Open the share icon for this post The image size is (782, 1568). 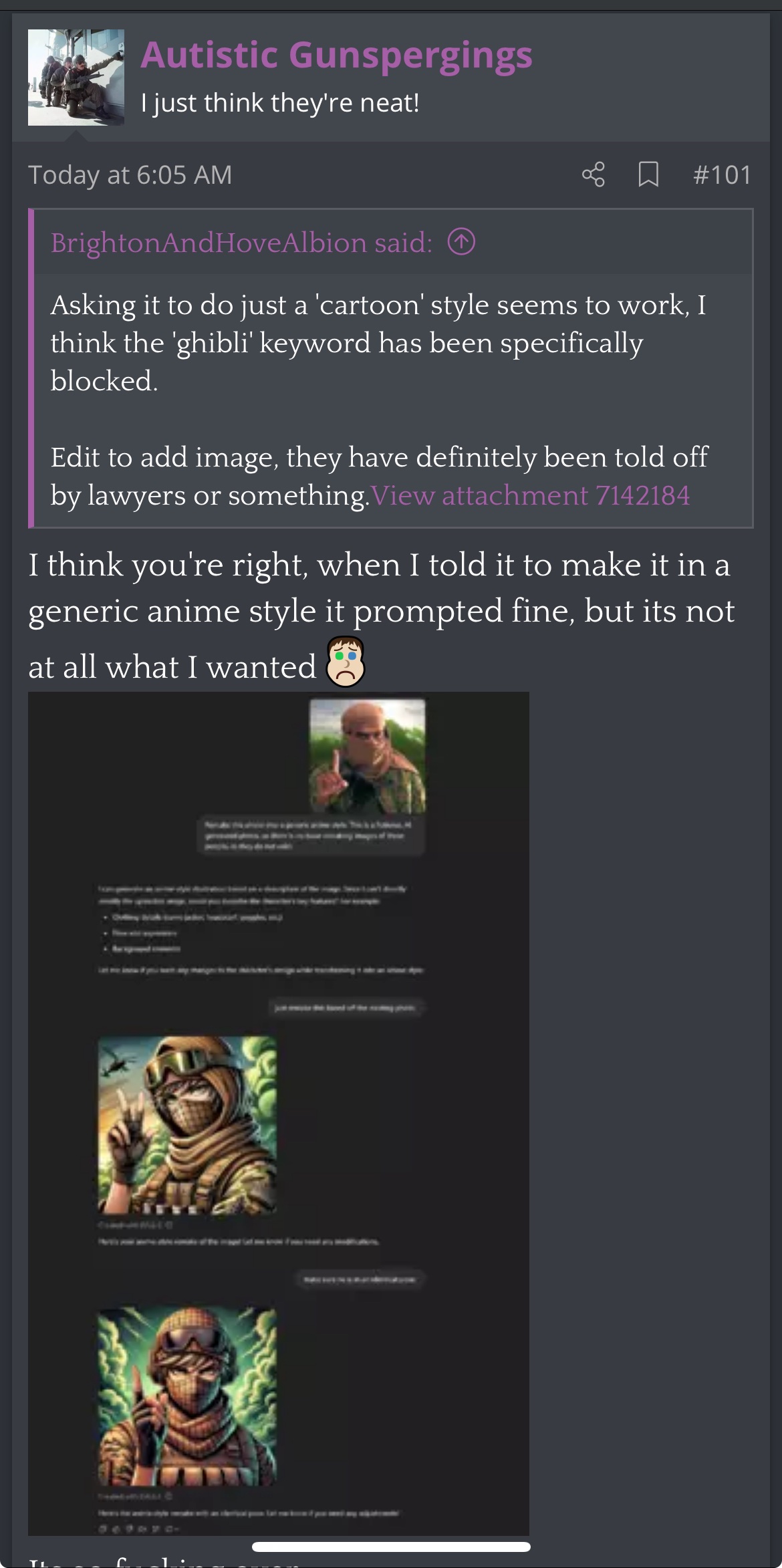[593, 175]
